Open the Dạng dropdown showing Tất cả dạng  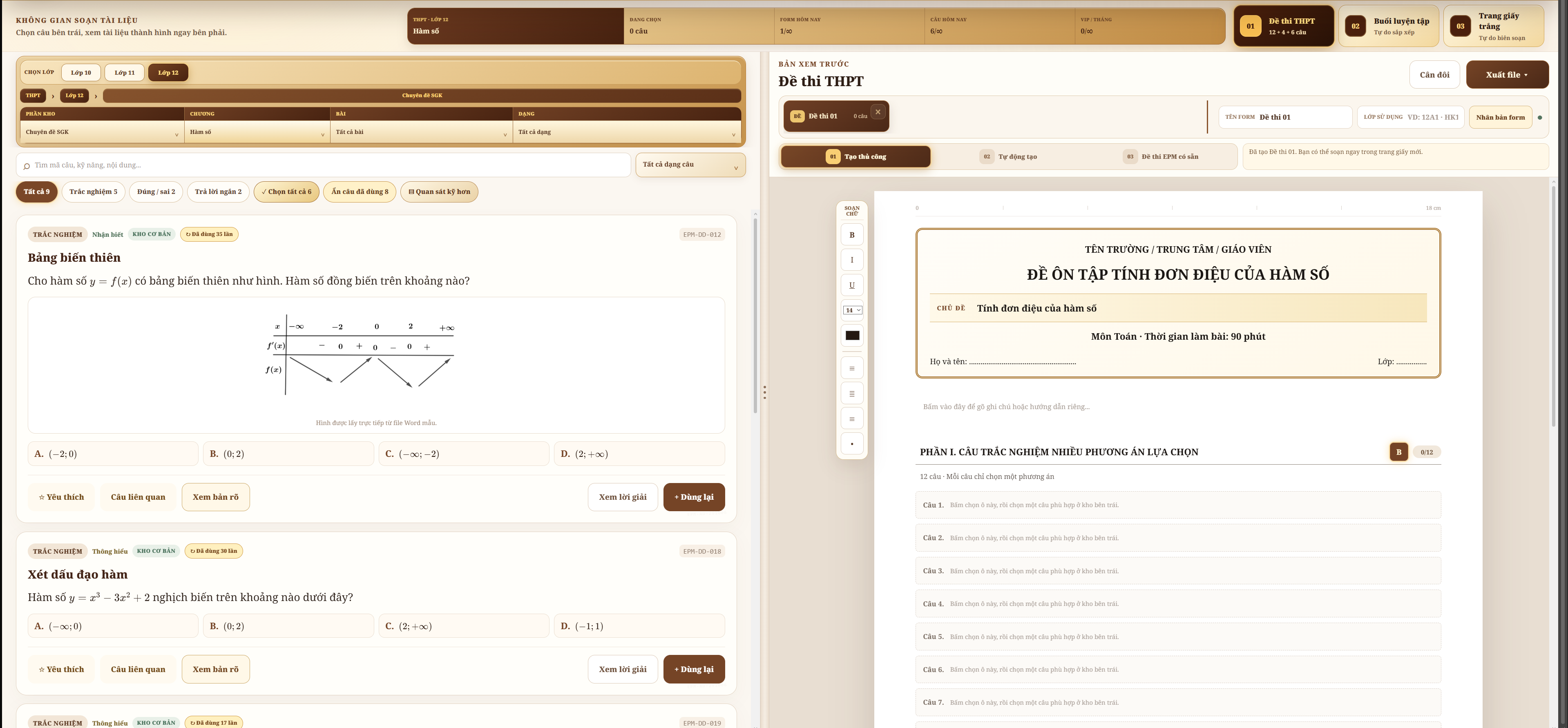627,132
